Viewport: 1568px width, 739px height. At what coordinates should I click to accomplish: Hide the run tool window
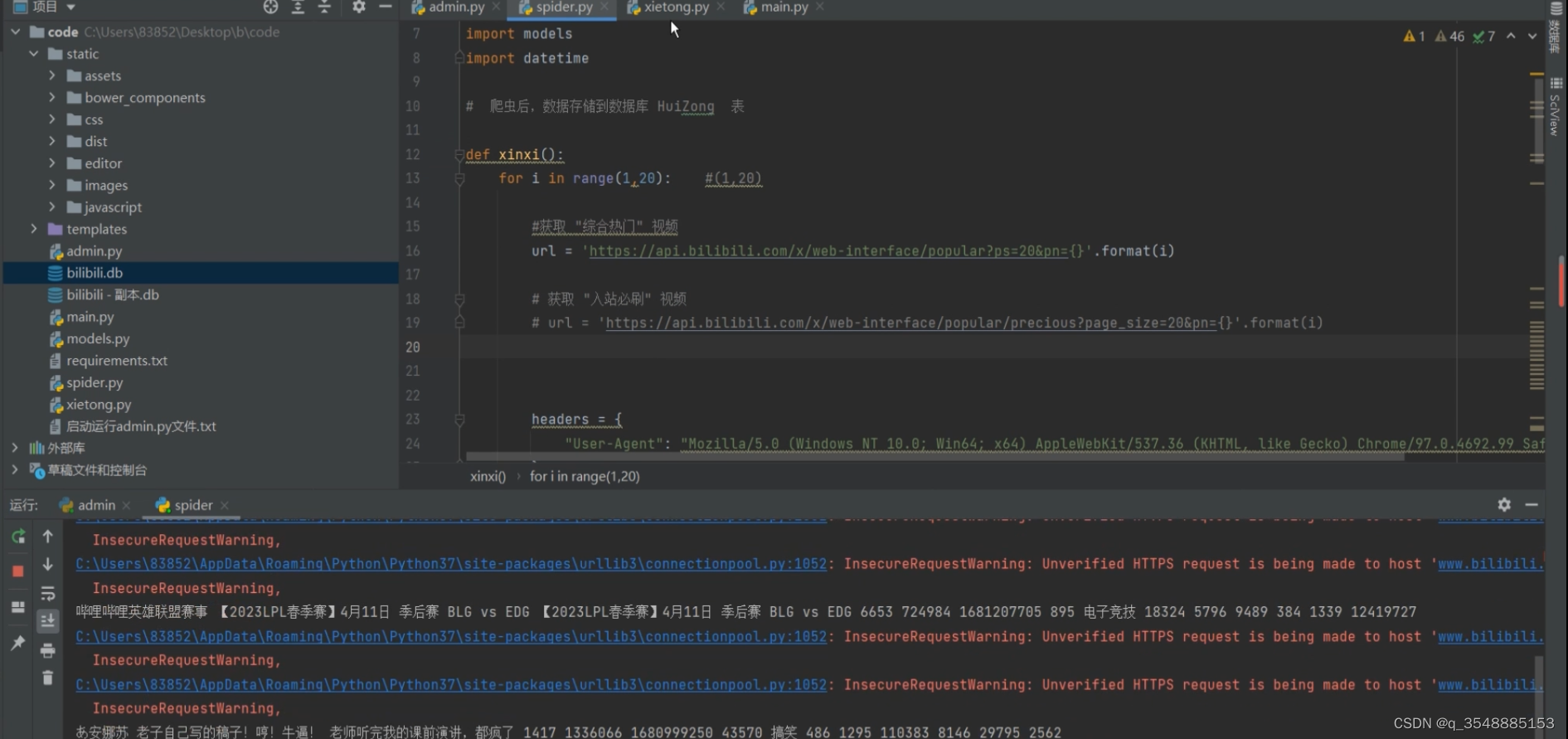click(1532, 504)
